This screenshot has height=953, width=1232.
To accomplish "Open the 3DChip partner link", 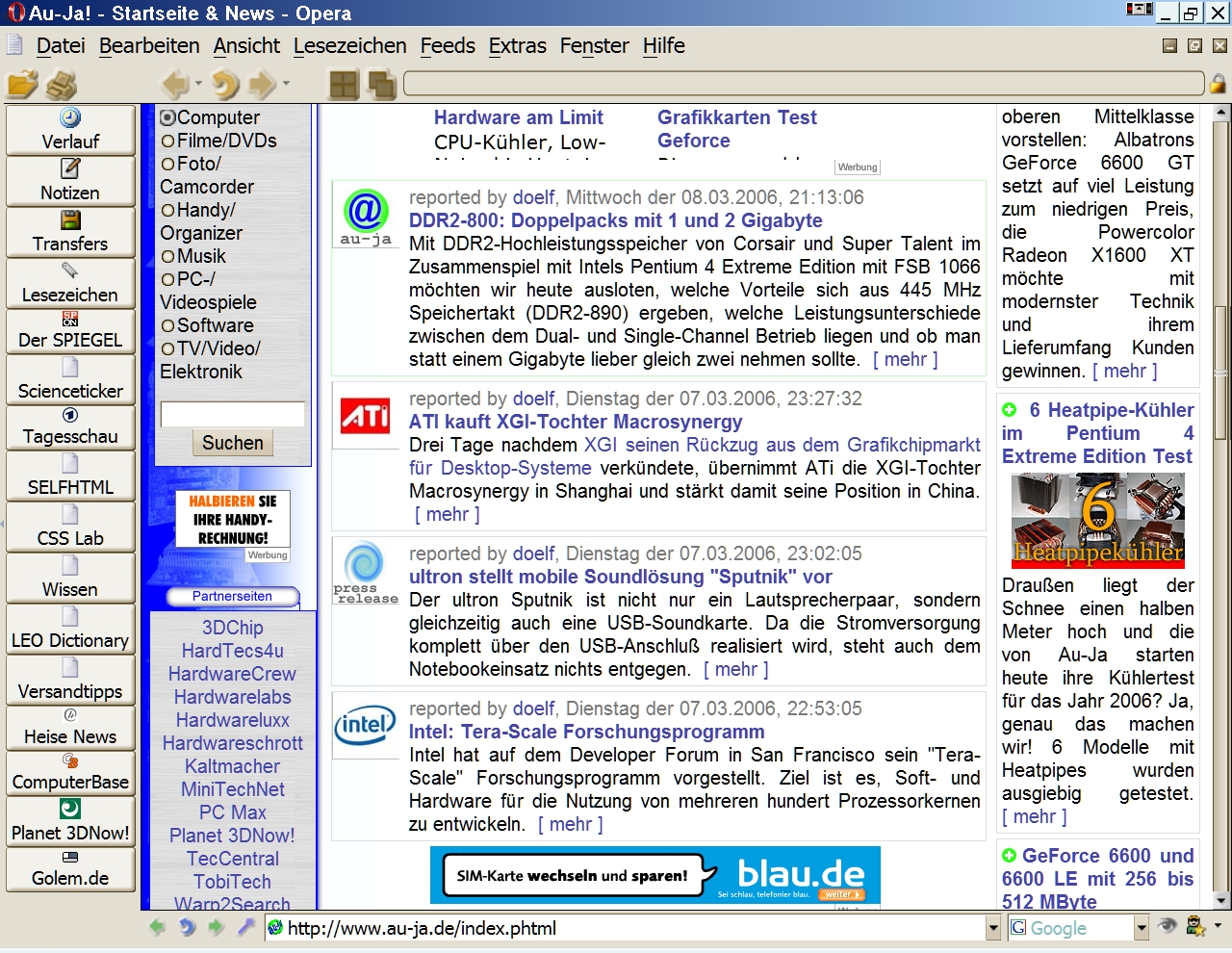I will point(233,628).
